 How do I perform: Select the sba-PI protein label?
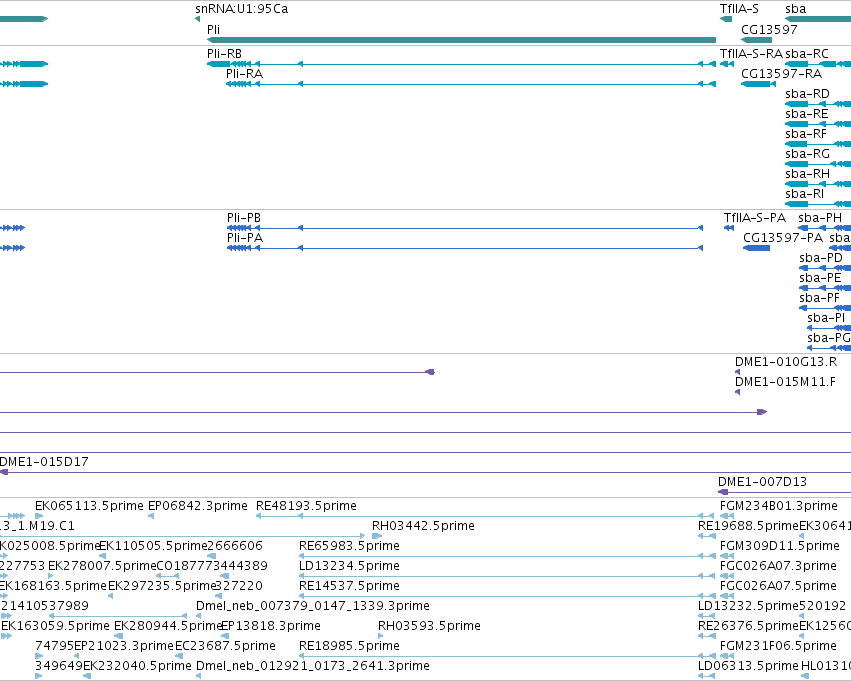pos(826,318)
